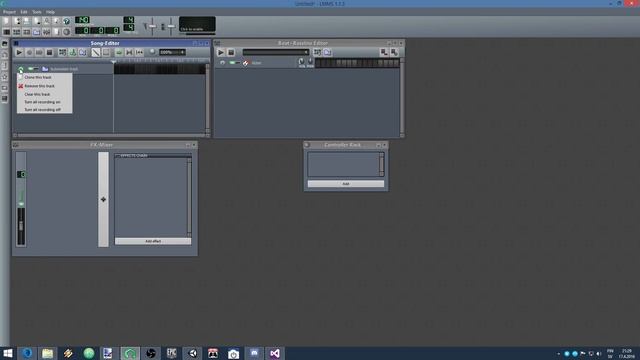
Task: Mute the Automation track
Action: pyautogui.click(x=31, y=69)
